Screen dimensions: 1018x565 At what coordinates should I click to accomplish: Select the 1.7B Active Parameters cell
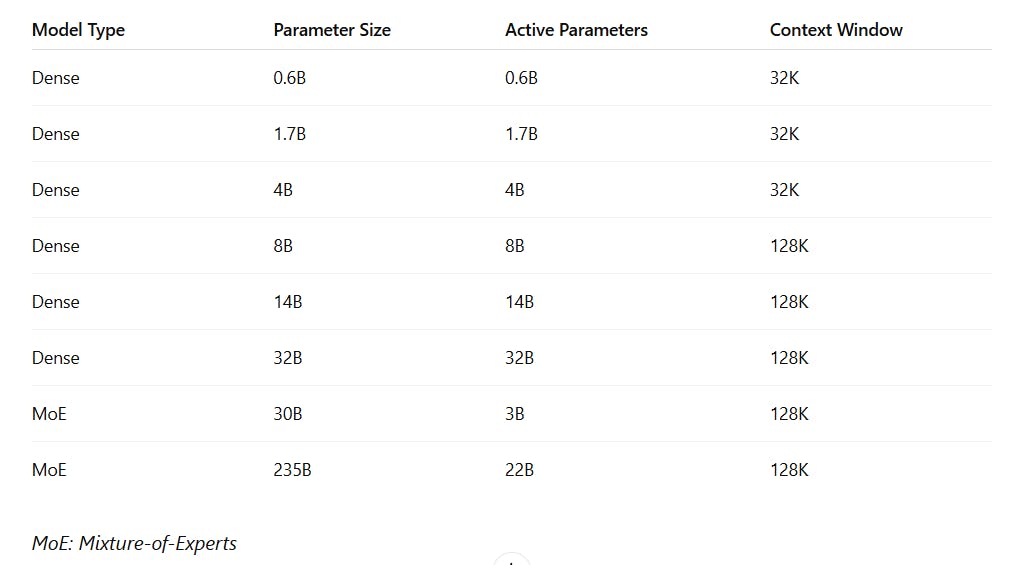[521, 134]
